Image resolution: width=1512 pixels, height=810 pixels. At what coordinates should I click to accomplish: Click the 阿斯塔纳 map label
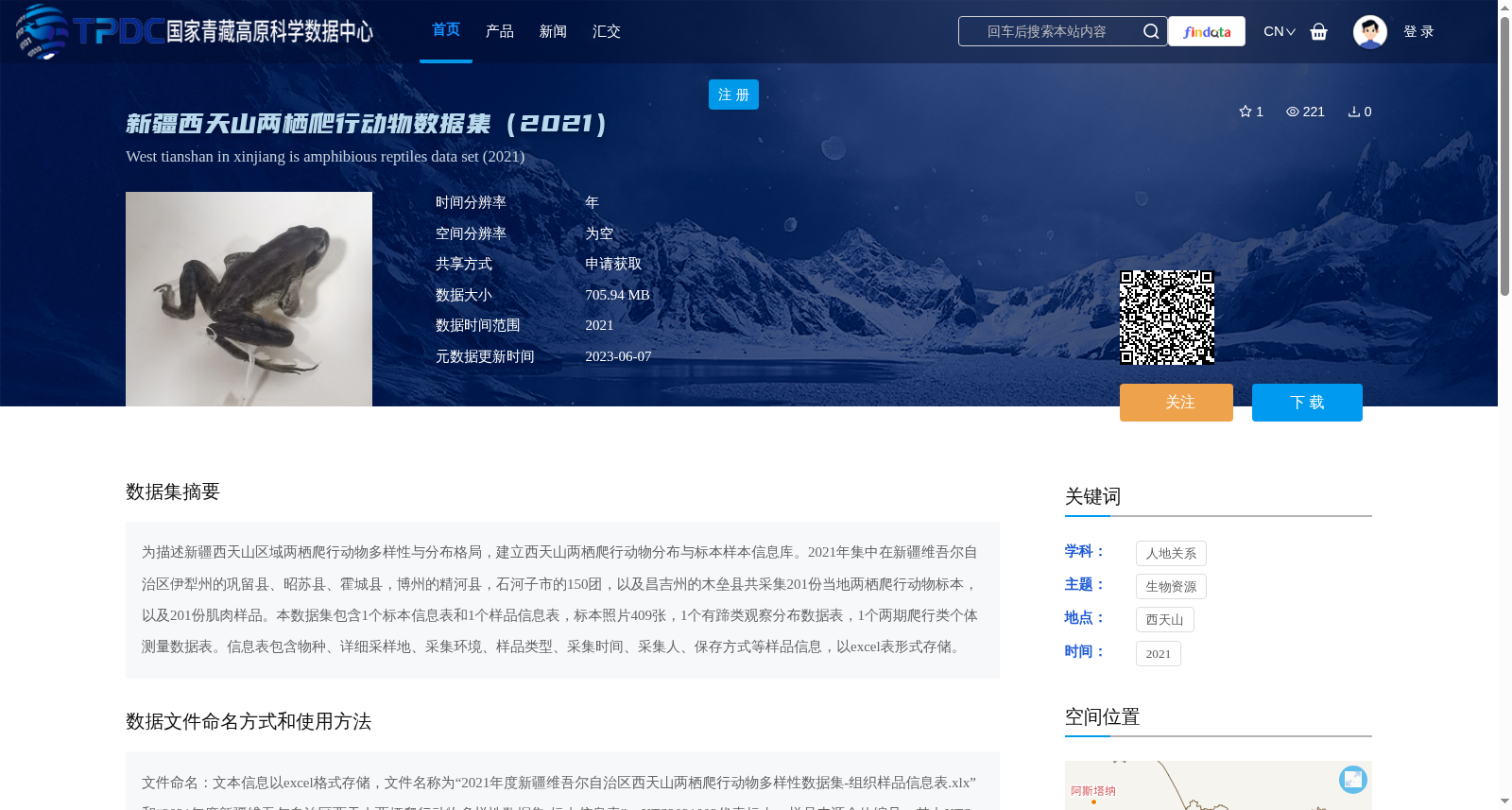coord(1092,790)
